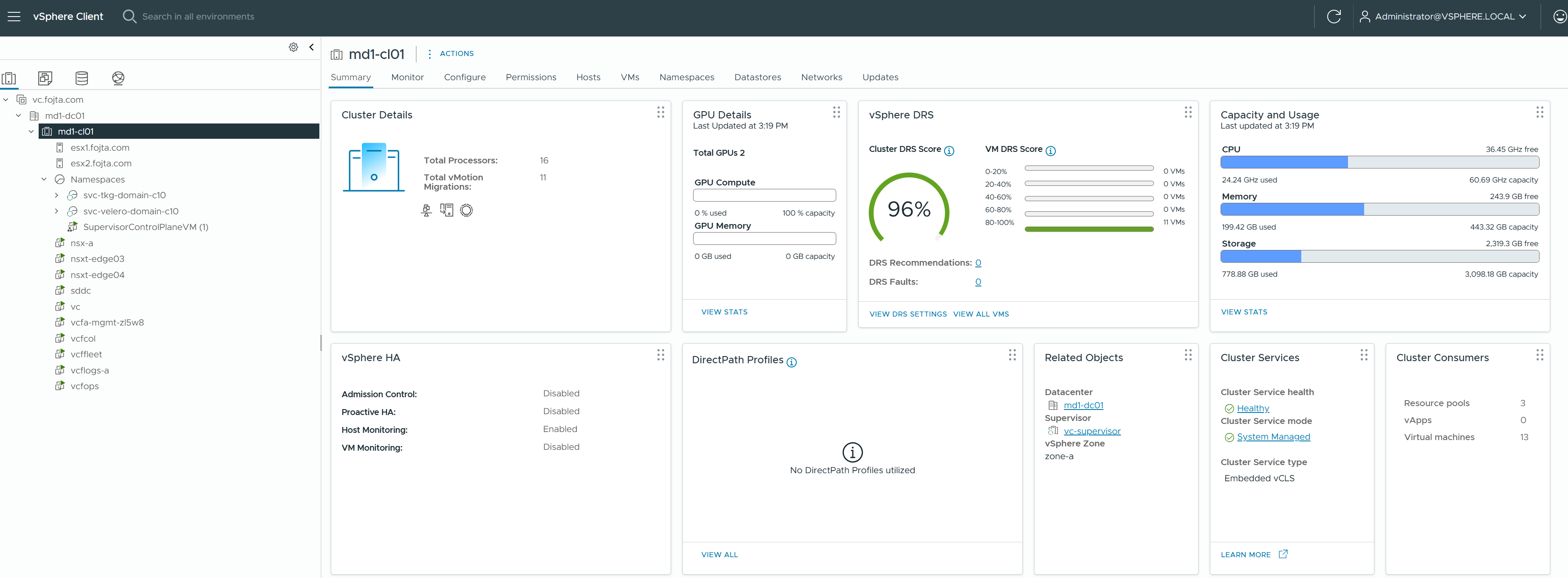The height and width of the screenshot is (578, 1568).
Task: Grab the Cluster Services card drag handle
Action: tap(1363, 355)
